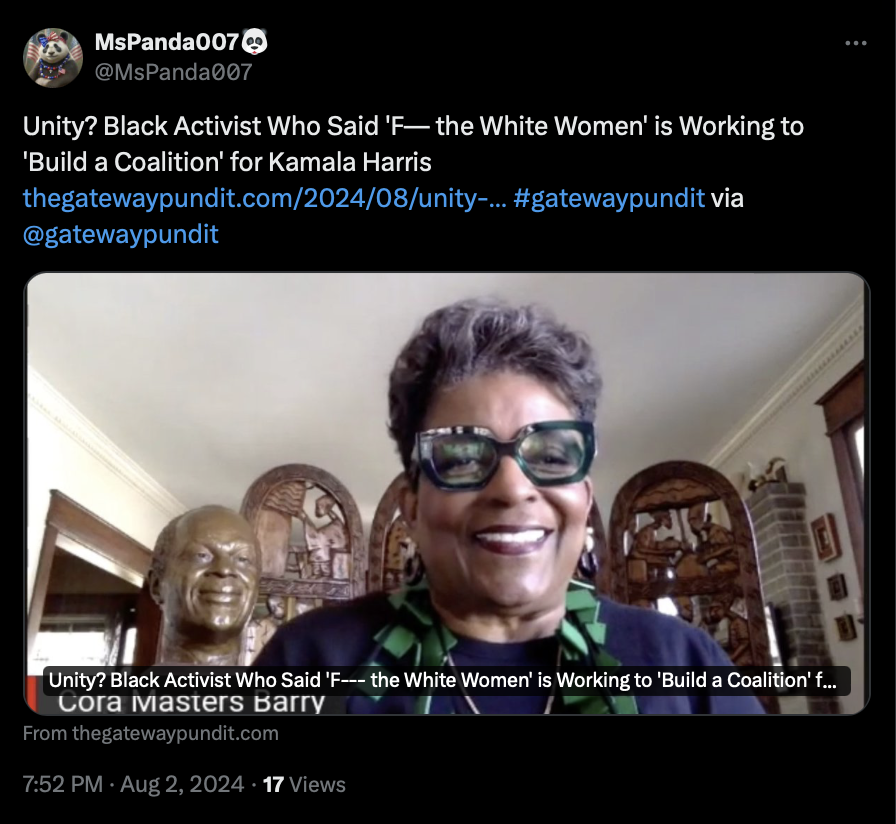This screenshot has width=896, height=824.
Task: Open the link preview card image
Action: click(447, 493)
